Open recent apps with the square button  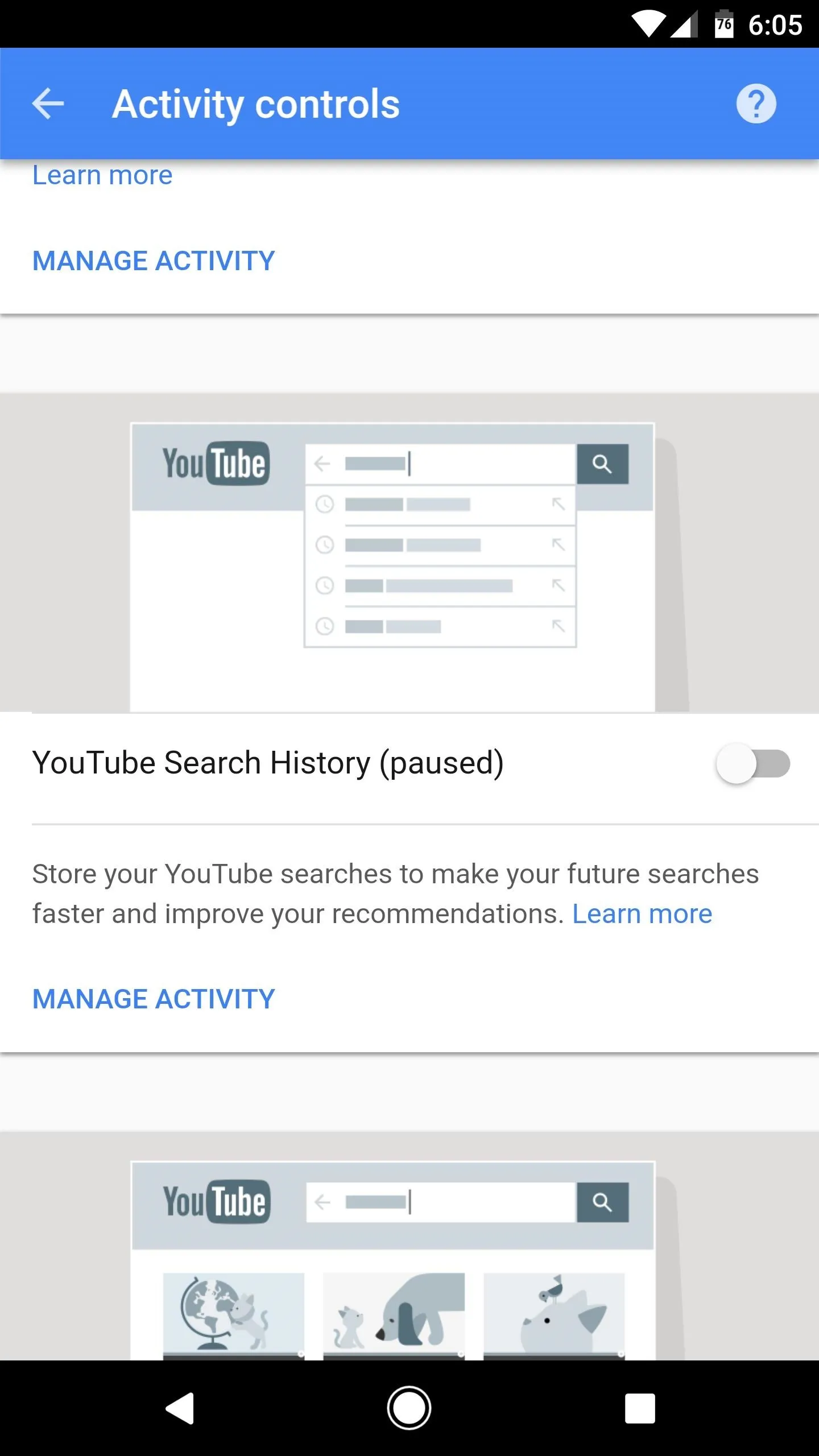tap(640, 1408)
